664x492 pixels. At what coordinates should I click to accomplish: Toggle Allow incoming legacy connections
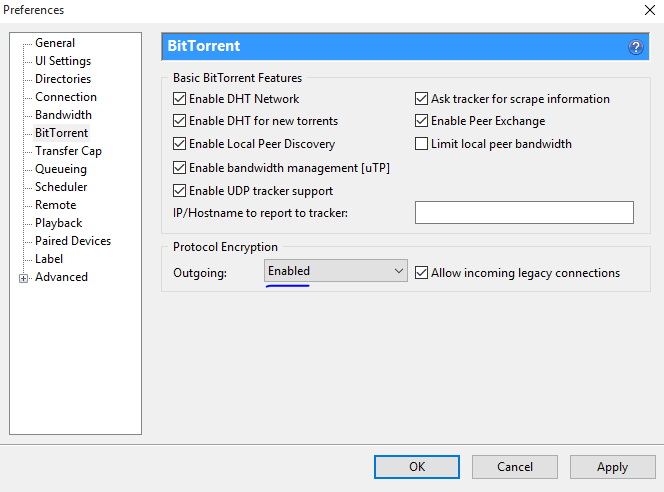click(422, 273)
